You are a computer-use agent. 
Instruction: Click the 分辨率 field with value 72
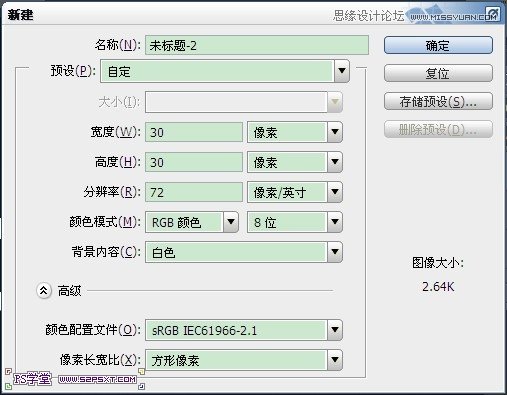tap(194, 192)
